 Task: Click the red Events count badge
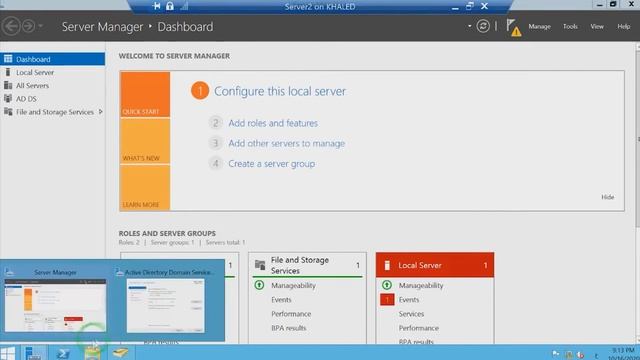[387, 300]
